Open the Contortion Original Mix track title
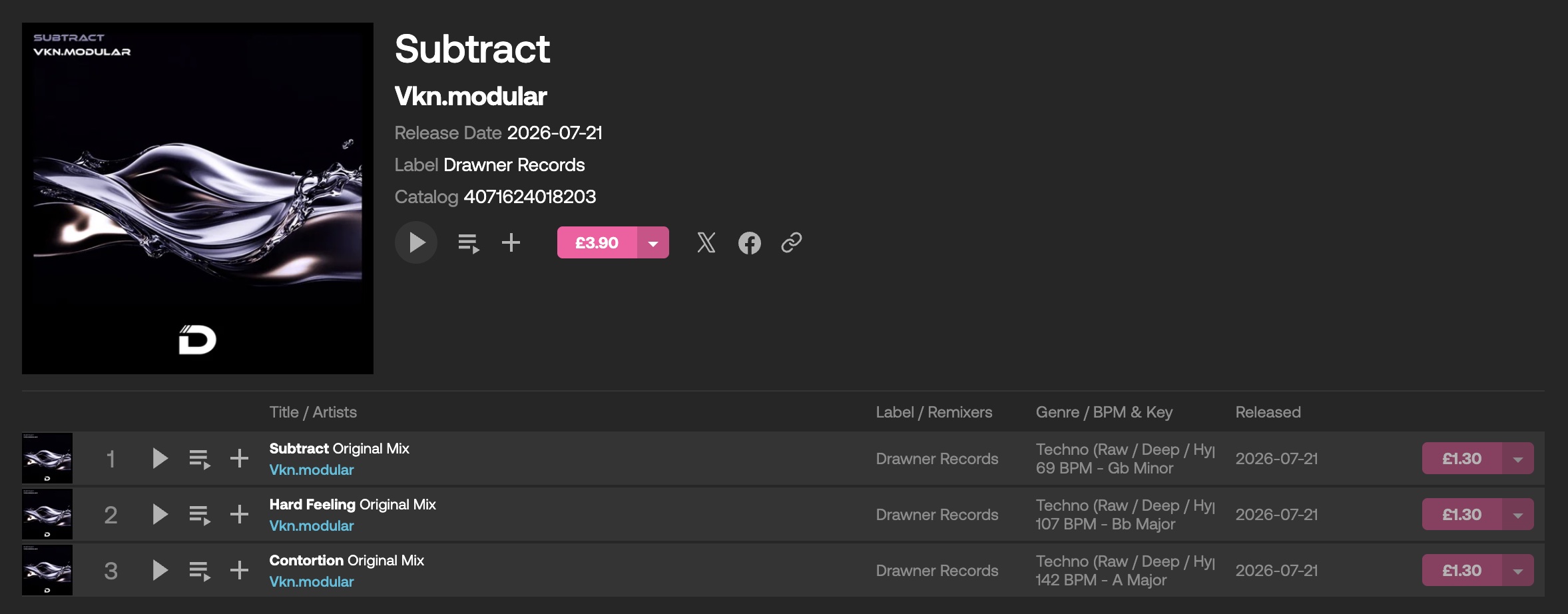Viewport: 1568px width, 614px height. click(347, 561)
